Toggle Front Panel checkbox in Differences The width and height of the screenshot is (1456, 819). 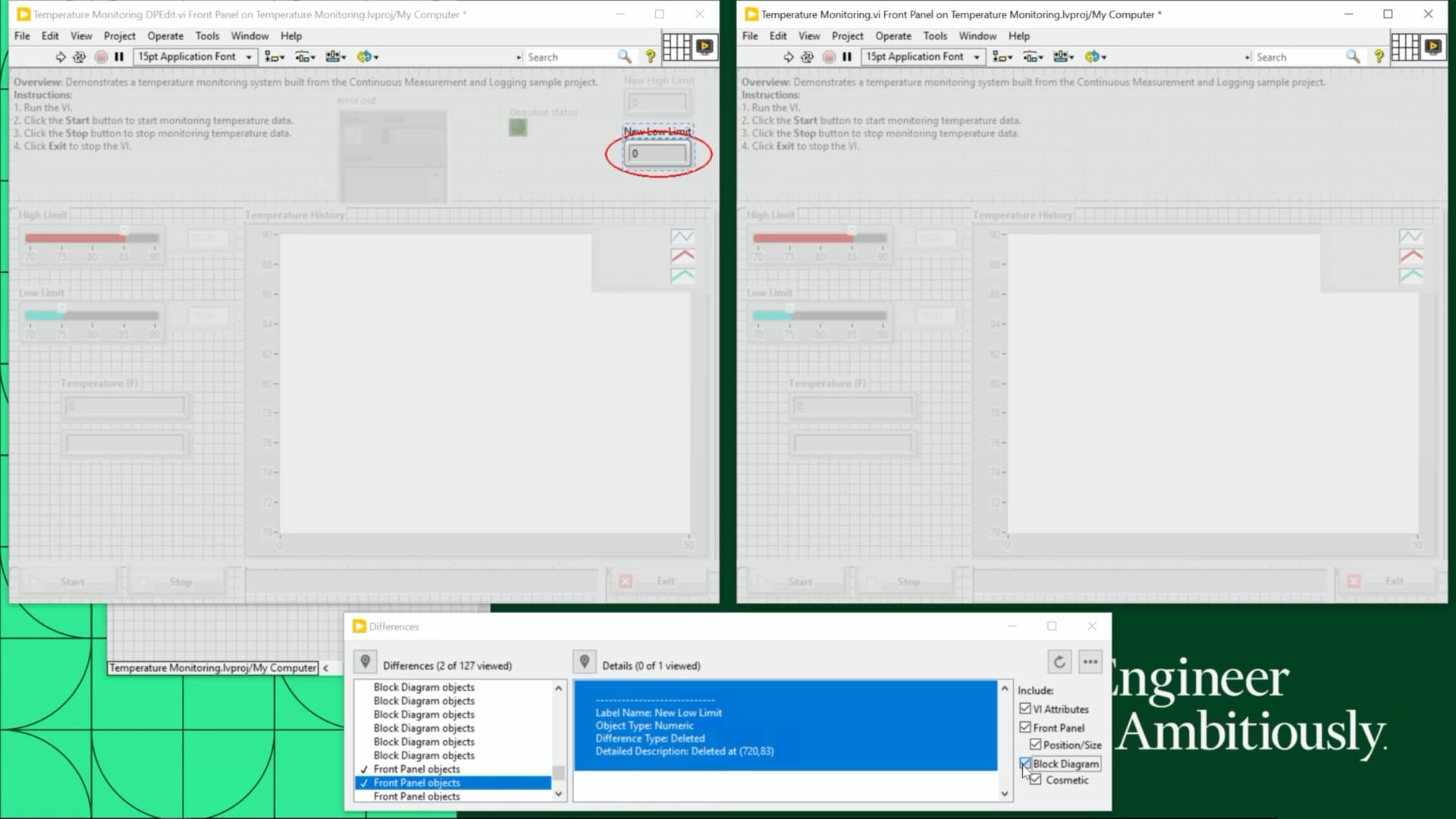click(x=1025, y=726)
